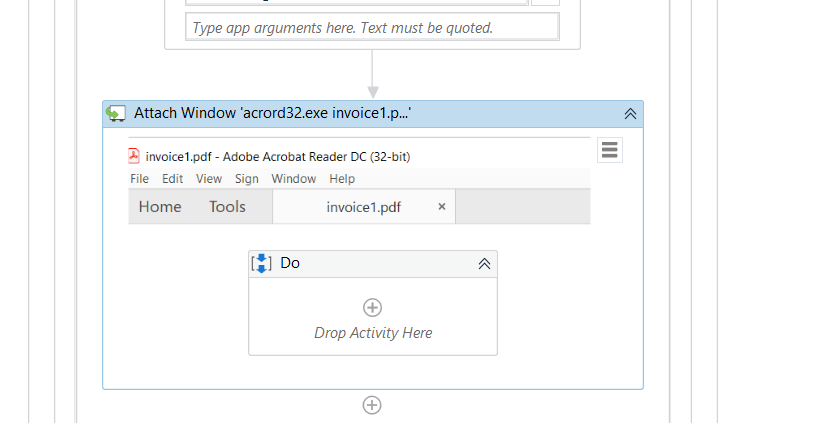
Task: Click the Do sequence icon
Action: (261, 263)
